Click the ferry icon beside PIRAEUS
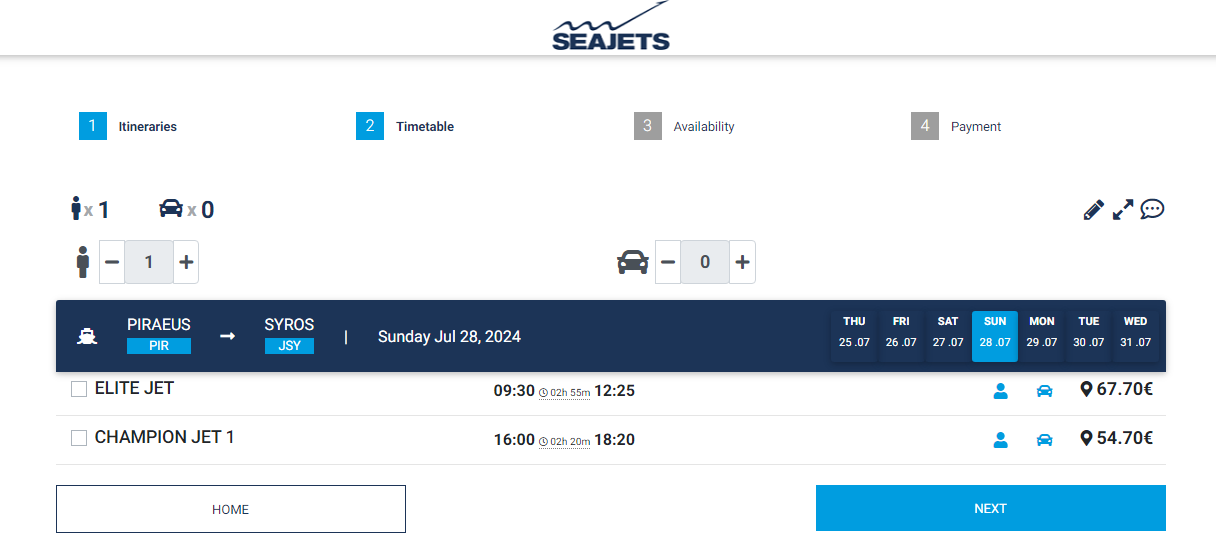 pyautogui.click(x=87, y=336)
